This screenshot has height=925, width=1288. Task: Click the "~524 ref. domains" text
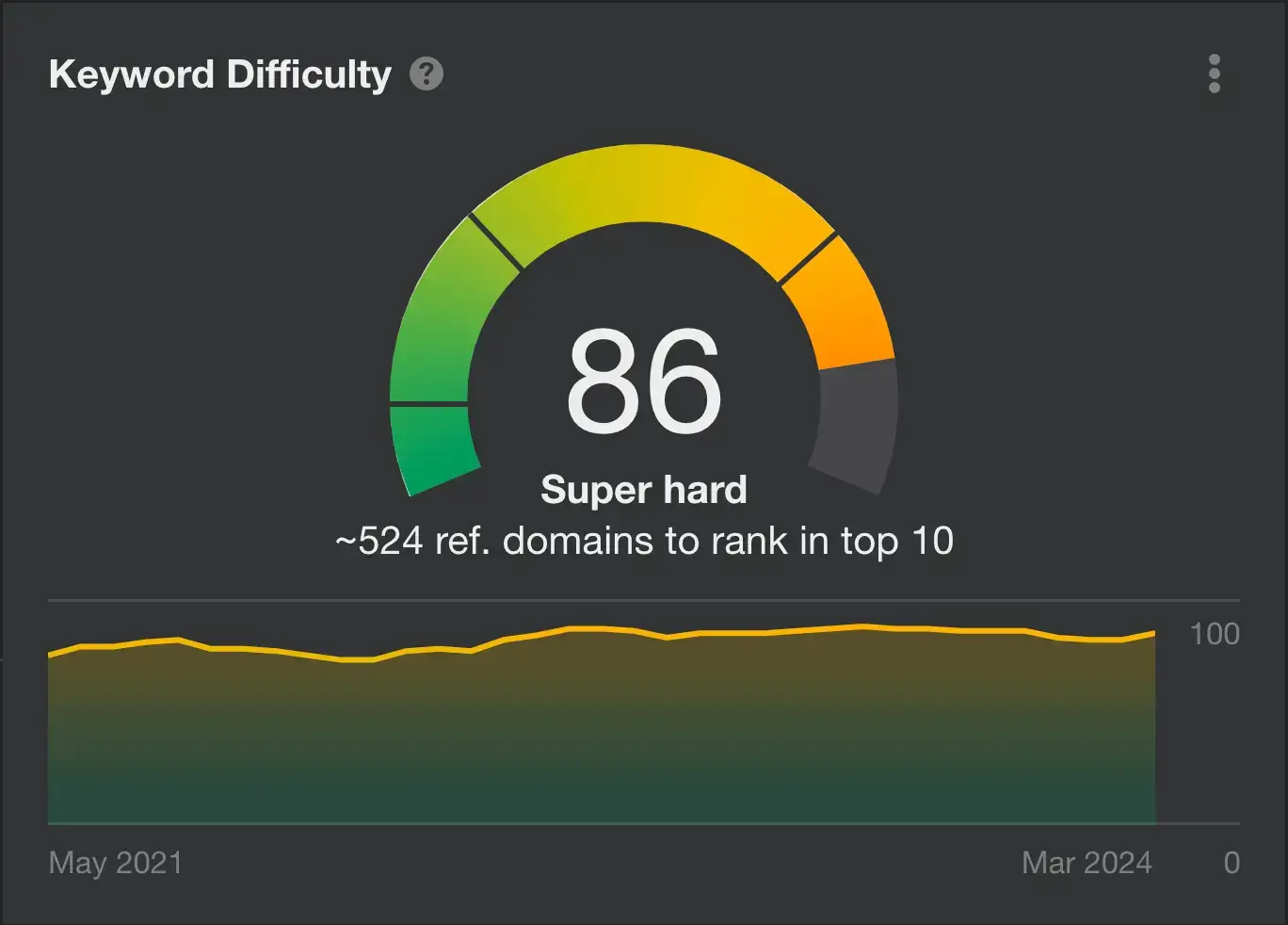[644, 542]
